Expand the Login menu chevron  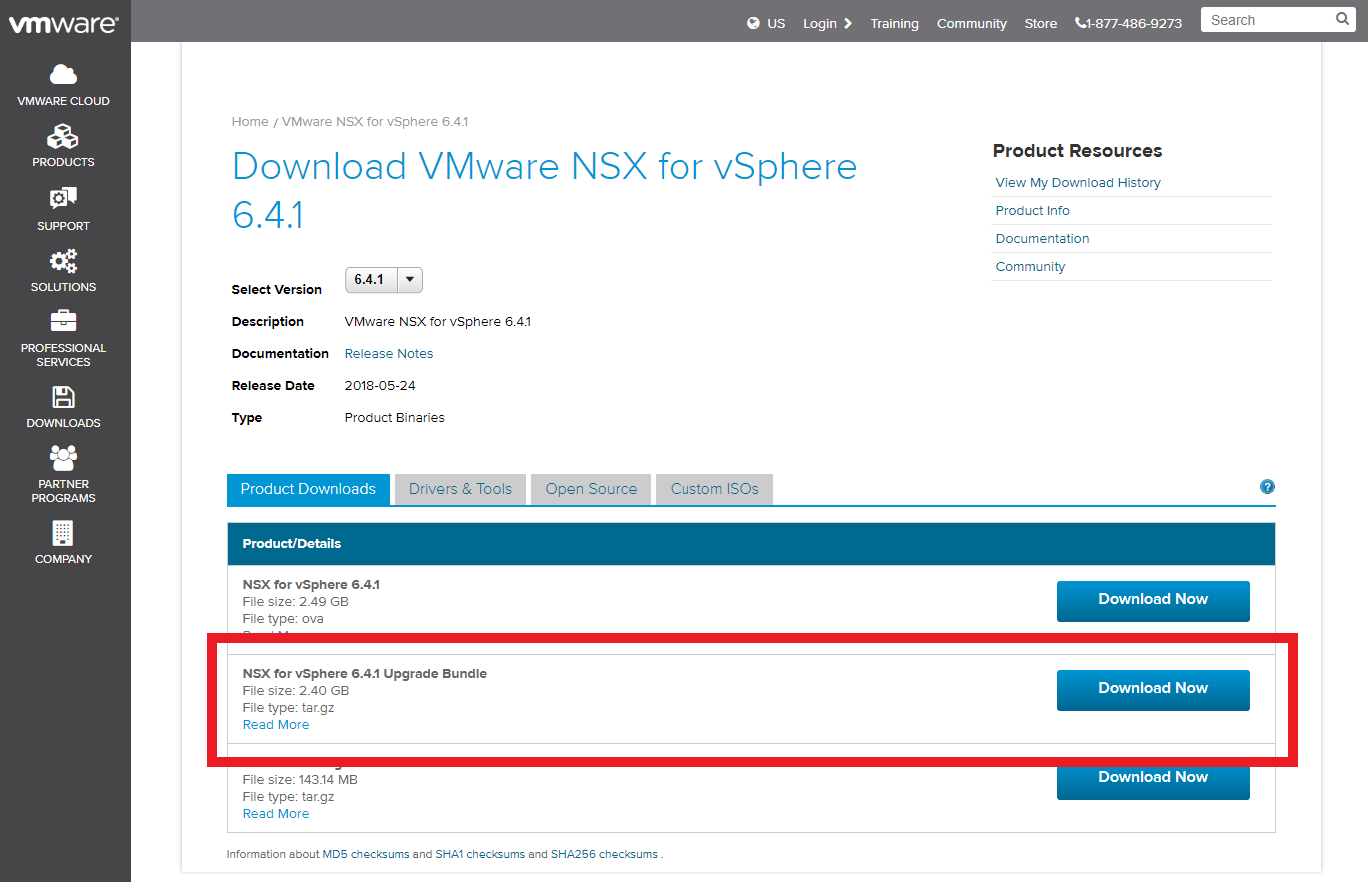click(845, 23)
